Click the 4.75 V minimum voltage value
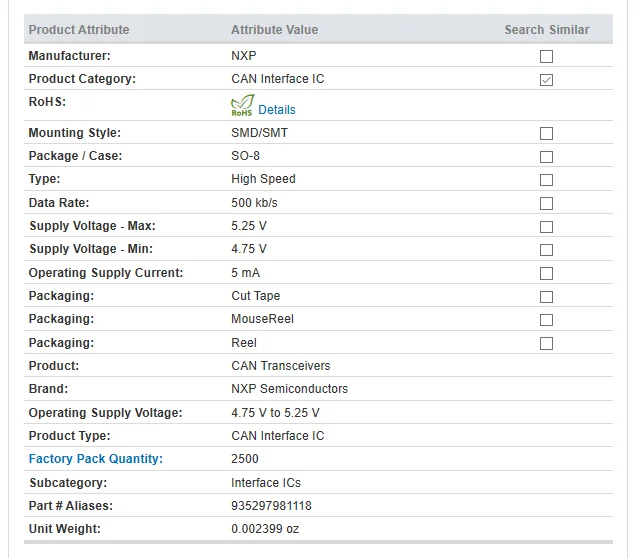Viewport: 641px width, 558px height. [x=249, y=249]
